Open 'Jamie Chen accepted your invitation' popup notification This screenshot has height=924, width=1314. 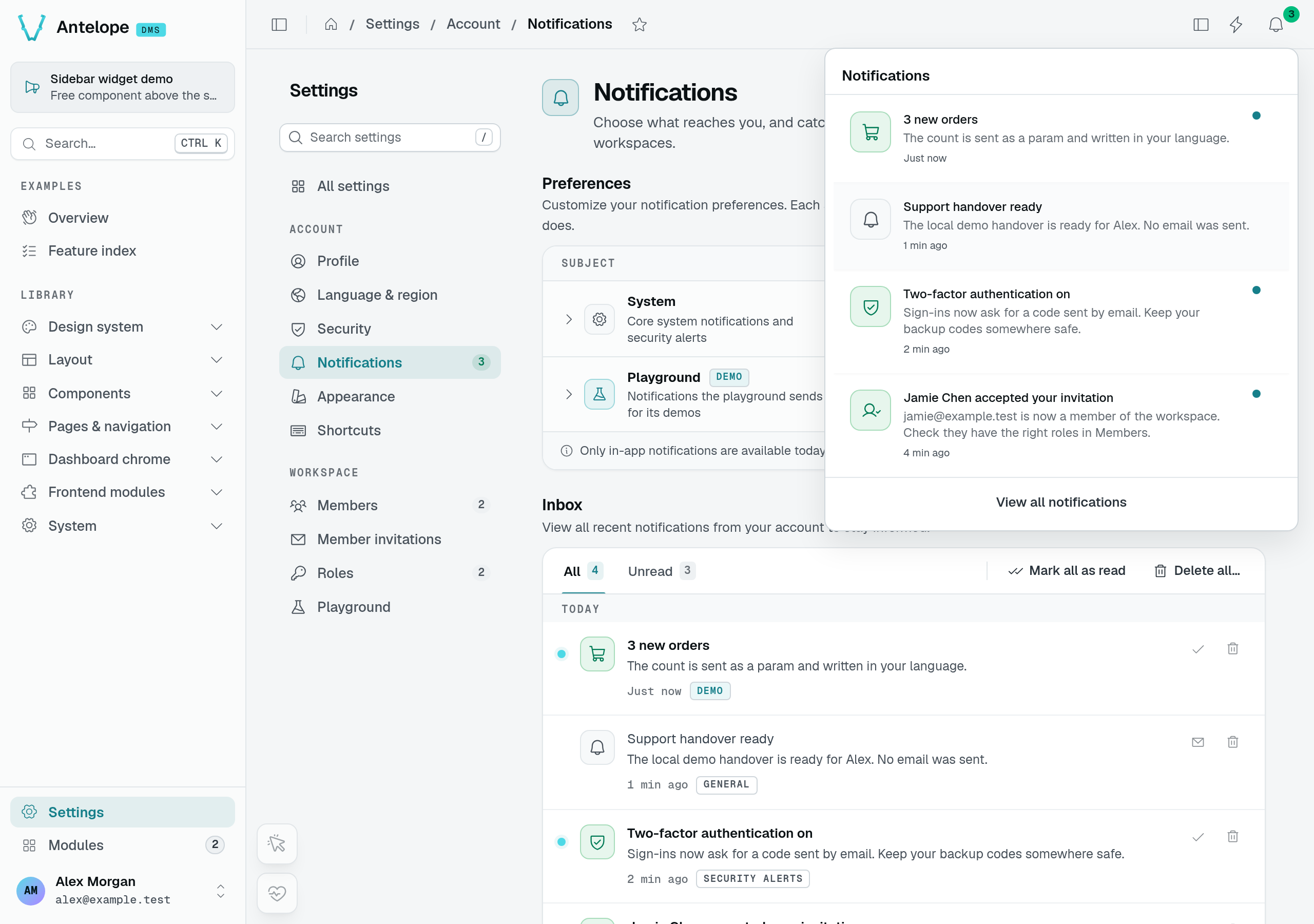click(x=1061, y=425)
